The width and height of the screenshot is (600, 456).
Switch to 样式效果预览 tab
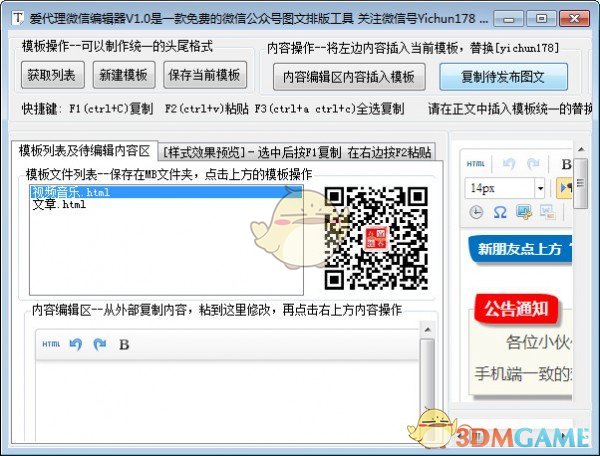297,153
